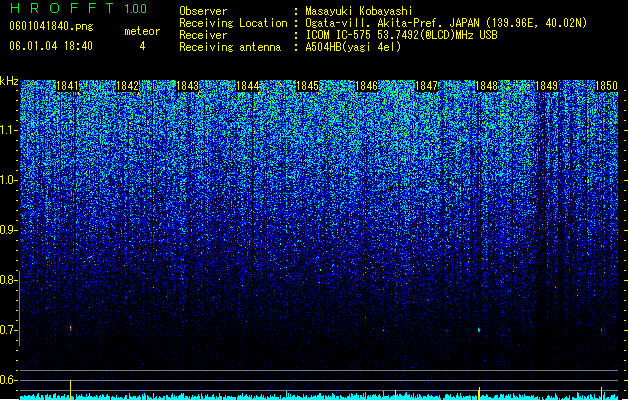Screen dimensions: 629x400
Task: Select the 1848 time marker label
Action: pos(486,86)
